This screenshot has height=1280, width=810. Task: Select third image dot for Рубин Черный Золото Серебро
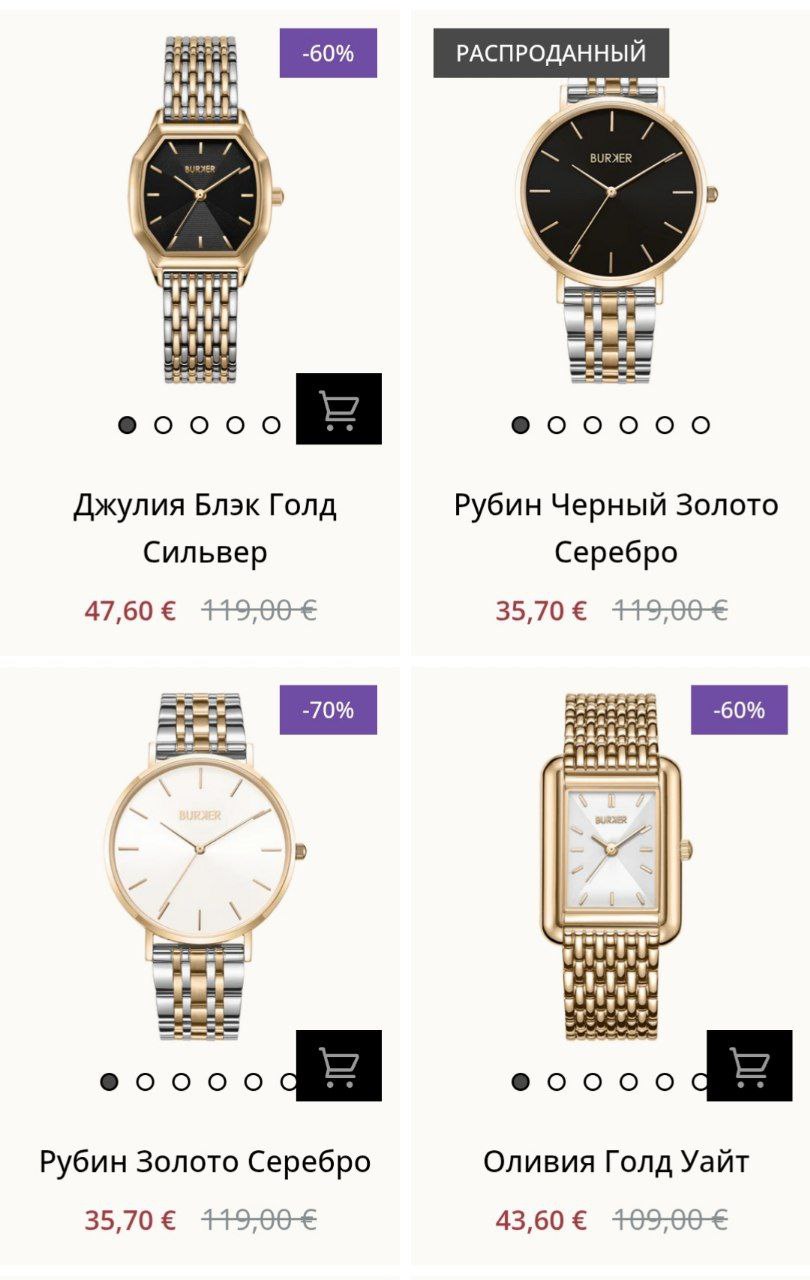click(592, 425)
